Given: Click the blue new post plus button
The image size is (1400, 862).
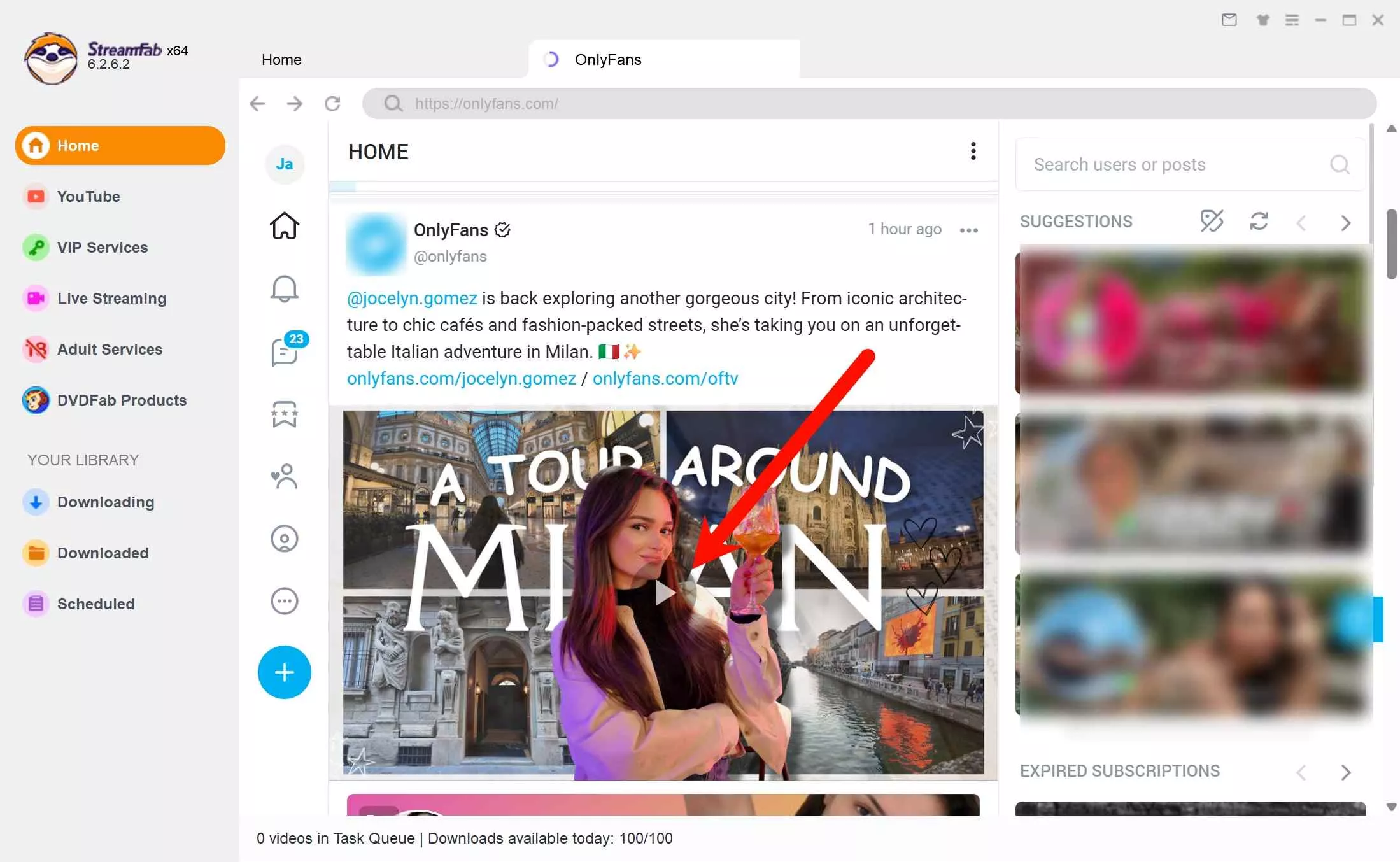Looking at the screenshot, I should coord(284,672).
